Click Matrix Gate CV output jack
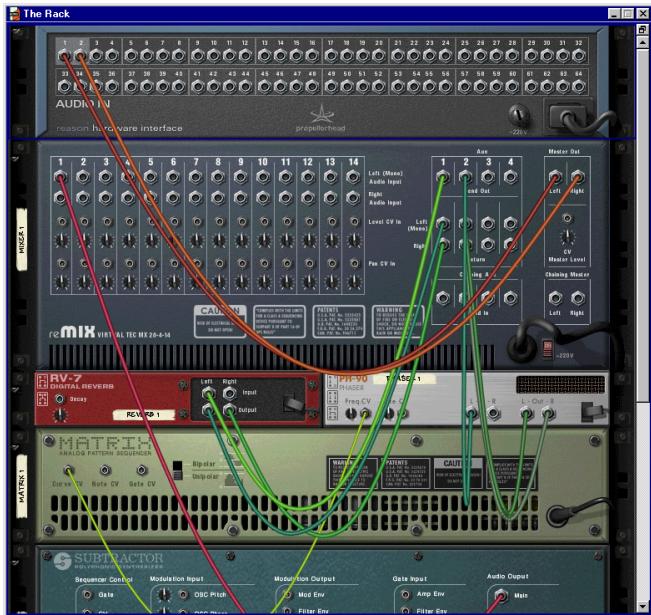The height and width of the screenshot is (615, 651). tap(142, 470)
